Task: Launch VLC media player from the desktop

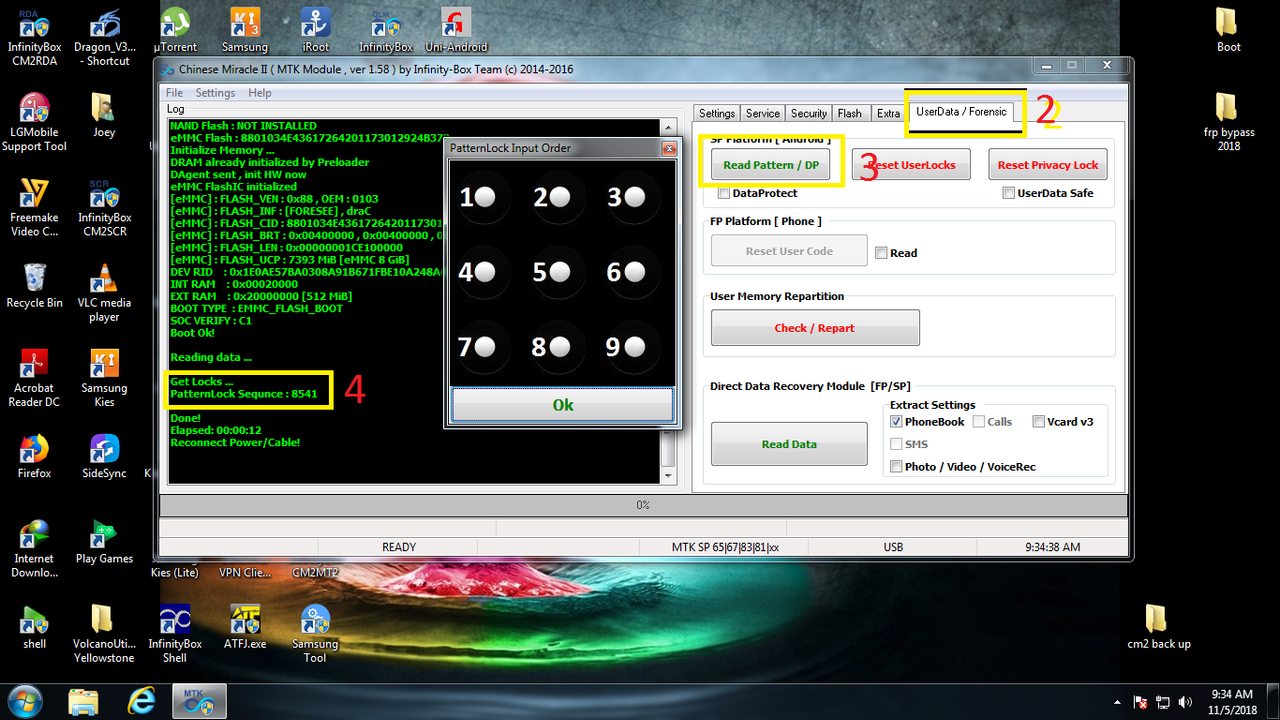Action: tap(104, 293)
